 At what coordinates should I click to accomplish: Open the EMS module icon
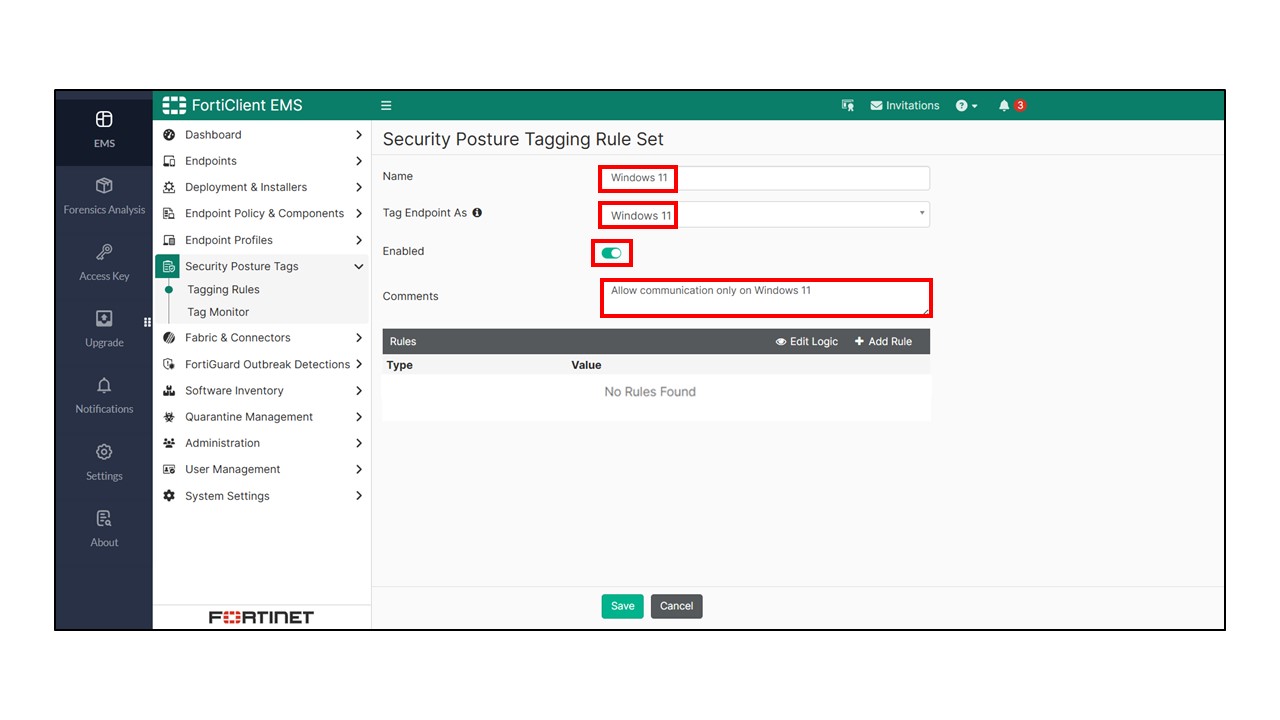(104, 120)
